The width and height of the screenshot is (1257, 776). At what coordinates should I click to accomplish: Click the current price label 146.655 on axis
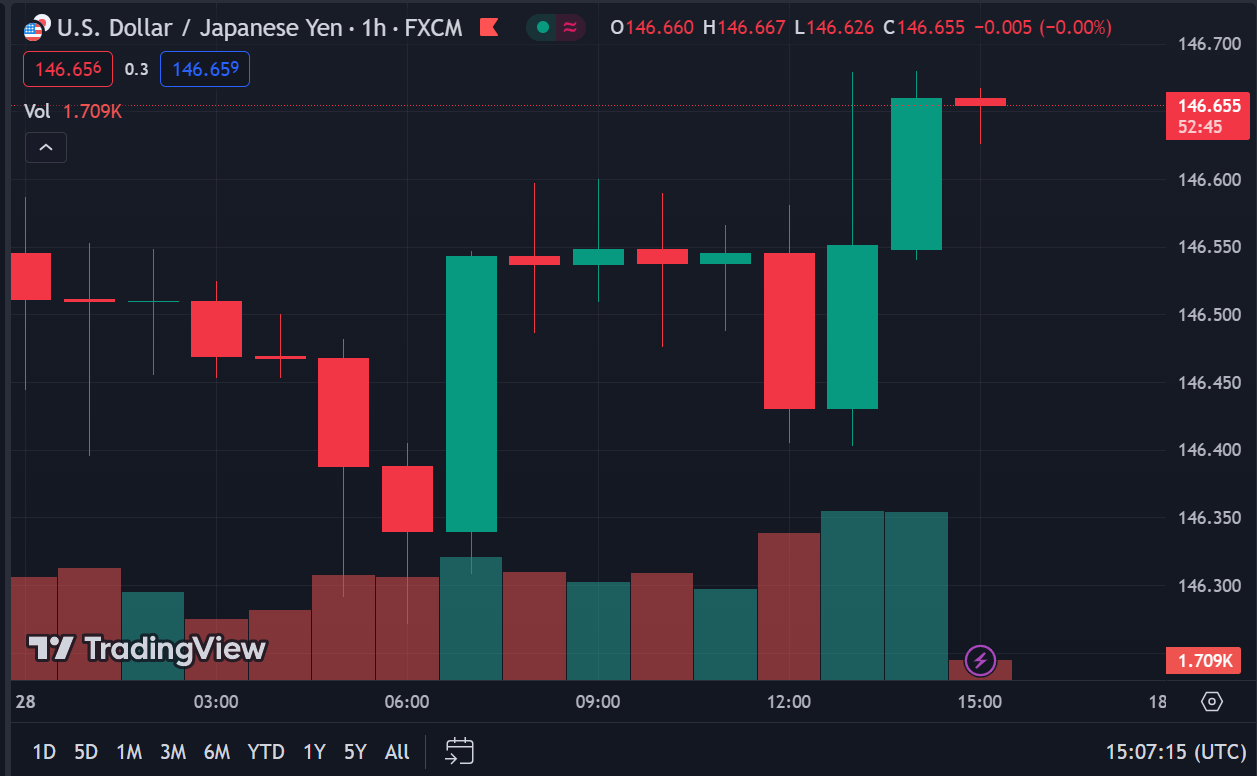(x=1208, y=106)
